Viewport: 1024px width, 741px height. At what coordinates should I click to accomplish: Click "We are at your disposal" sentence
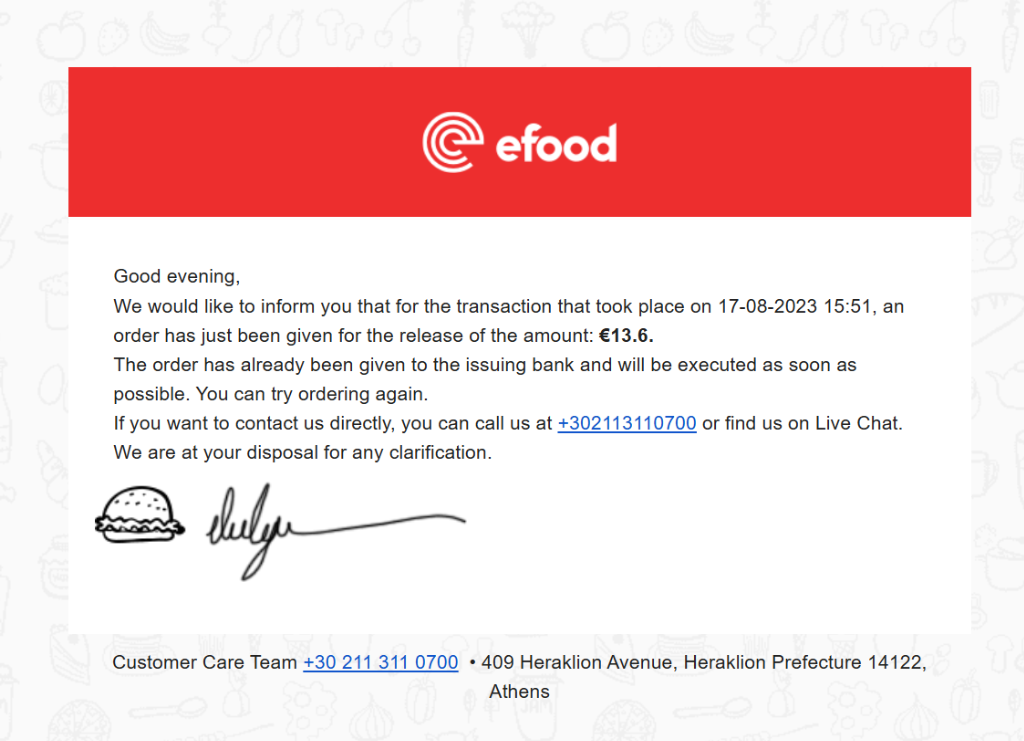pyautogui.click(x=302, y=452)
